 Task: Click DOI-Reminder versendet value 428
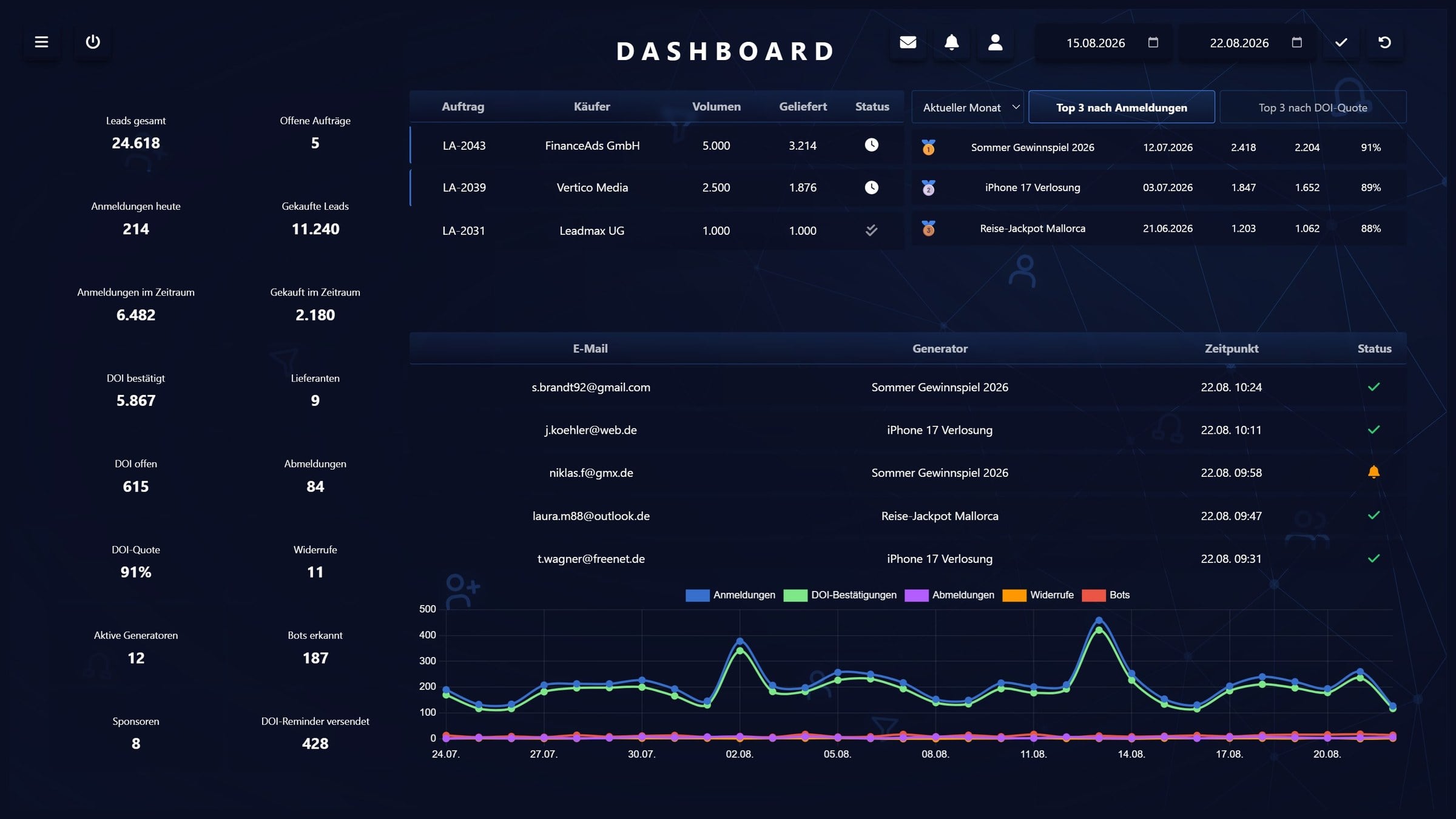pyautogui.click(x=315, y=744)
